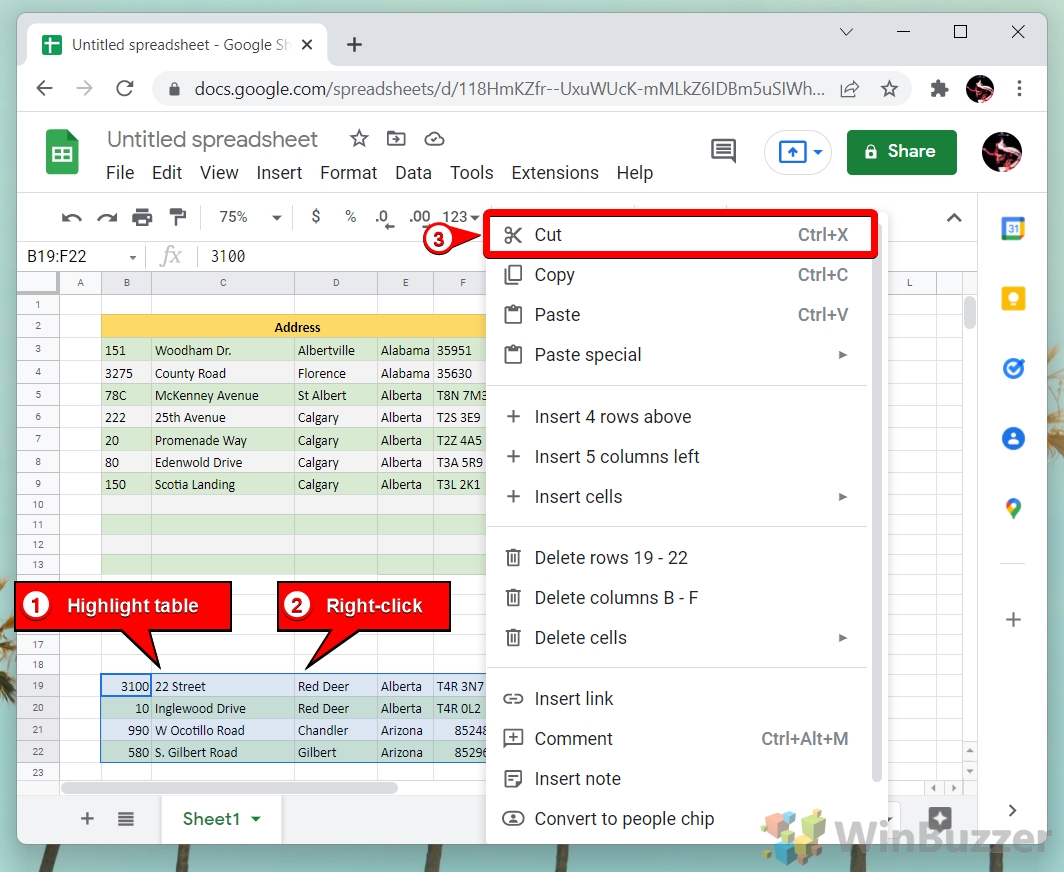Open comment history icon
1064x872 pixels.
click(x=723, y=151)
